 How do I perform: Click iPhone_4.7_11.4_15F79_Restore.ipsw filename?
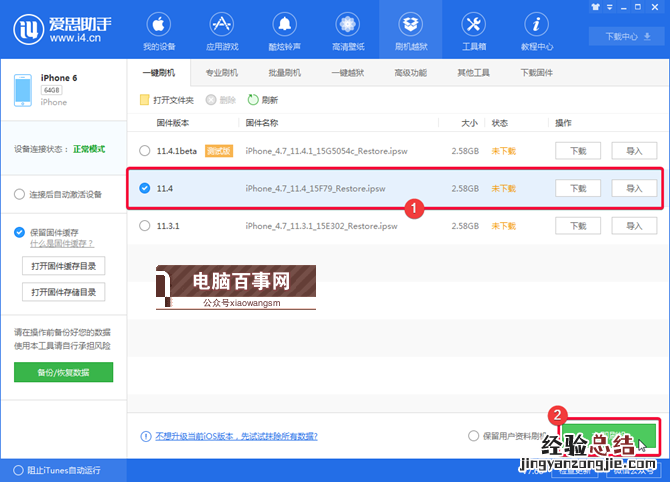point(315,188)
